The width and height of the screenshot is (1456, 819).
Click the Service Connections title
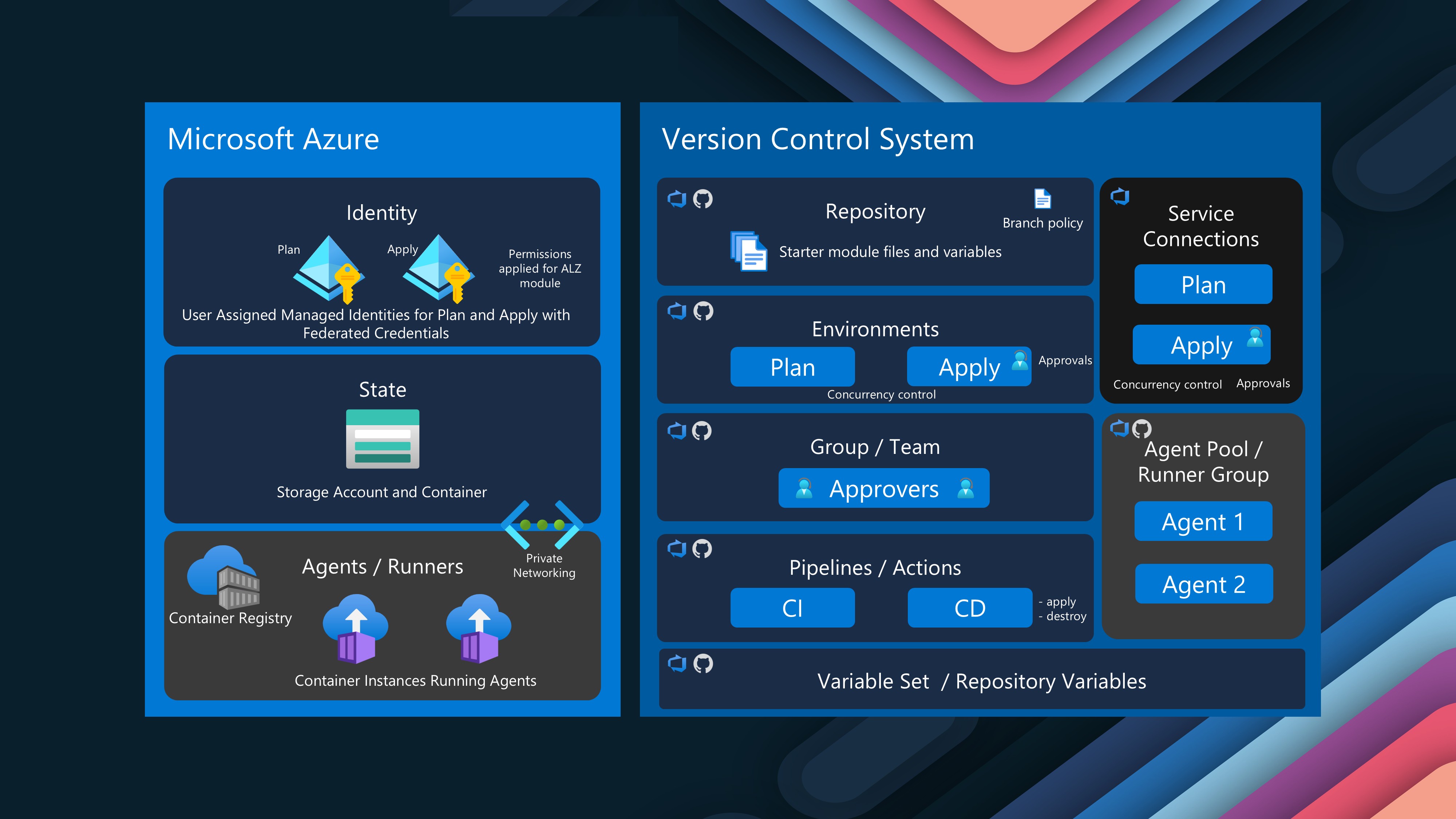(x=1201, y=226)
